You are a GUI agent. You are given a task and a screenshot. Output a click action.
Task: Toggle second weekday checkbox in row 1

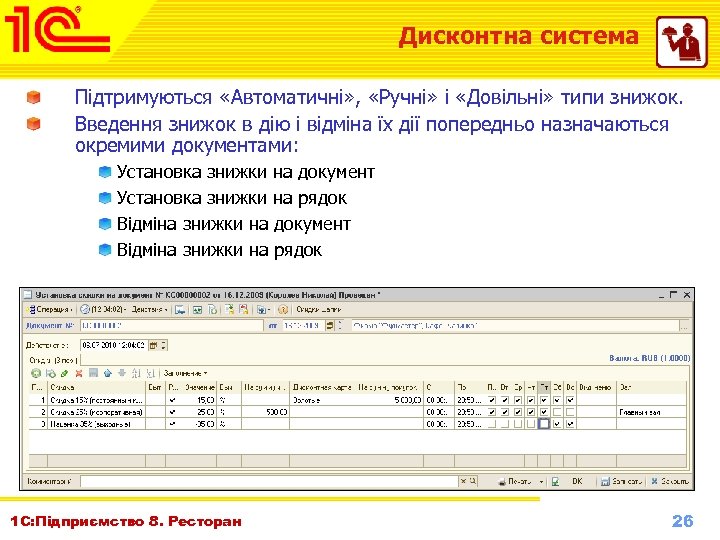pyautogui.click(x=505, y=400)
